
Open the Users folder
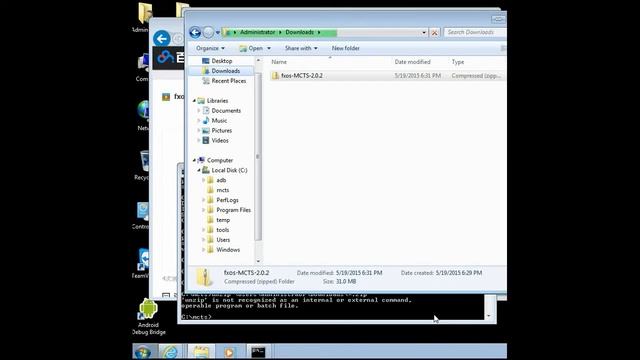coord(223,240)
